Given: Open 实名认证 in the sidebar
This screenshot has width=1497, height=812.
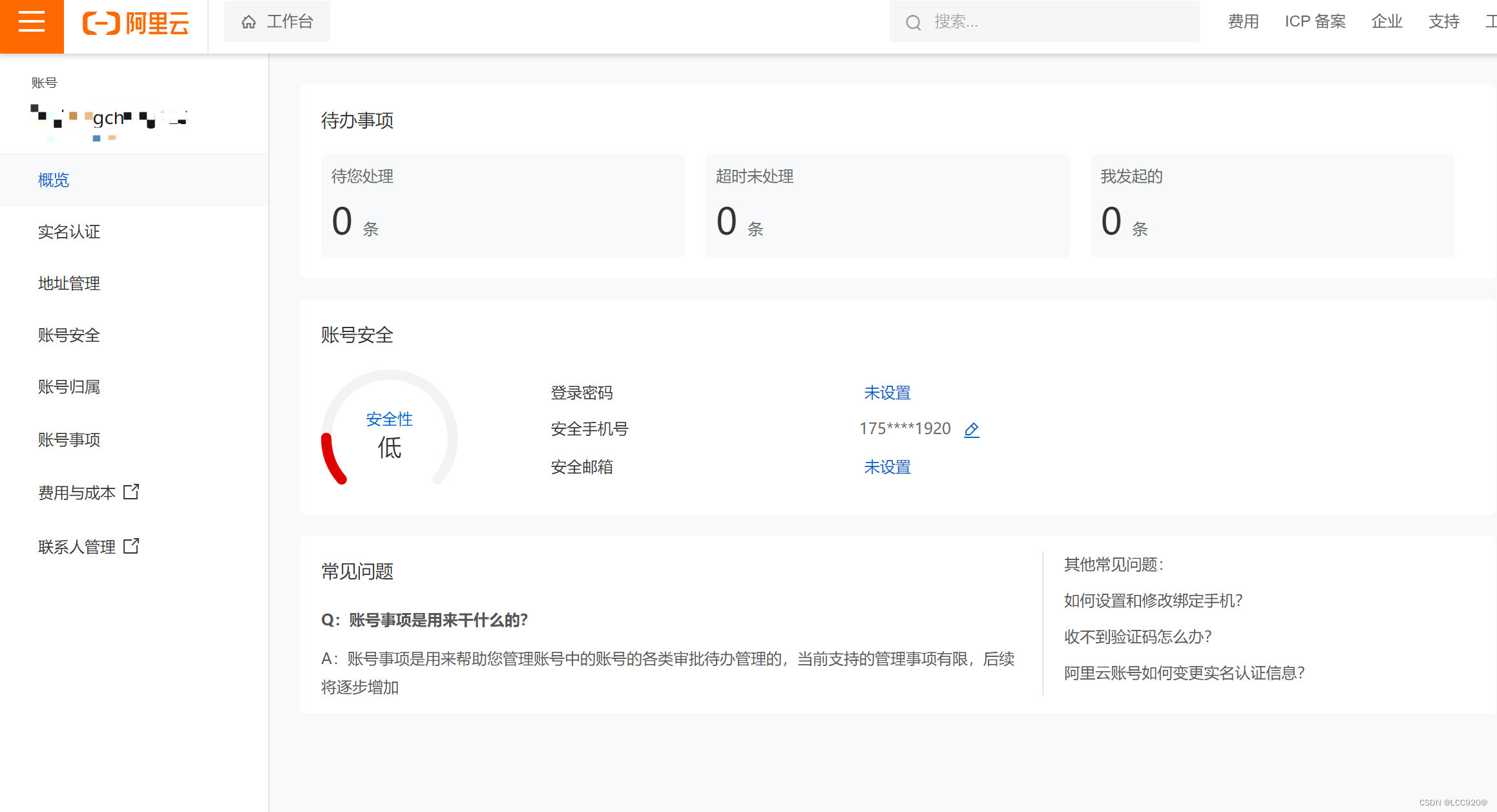Looking at the screenshot, I should coord(69,232).
